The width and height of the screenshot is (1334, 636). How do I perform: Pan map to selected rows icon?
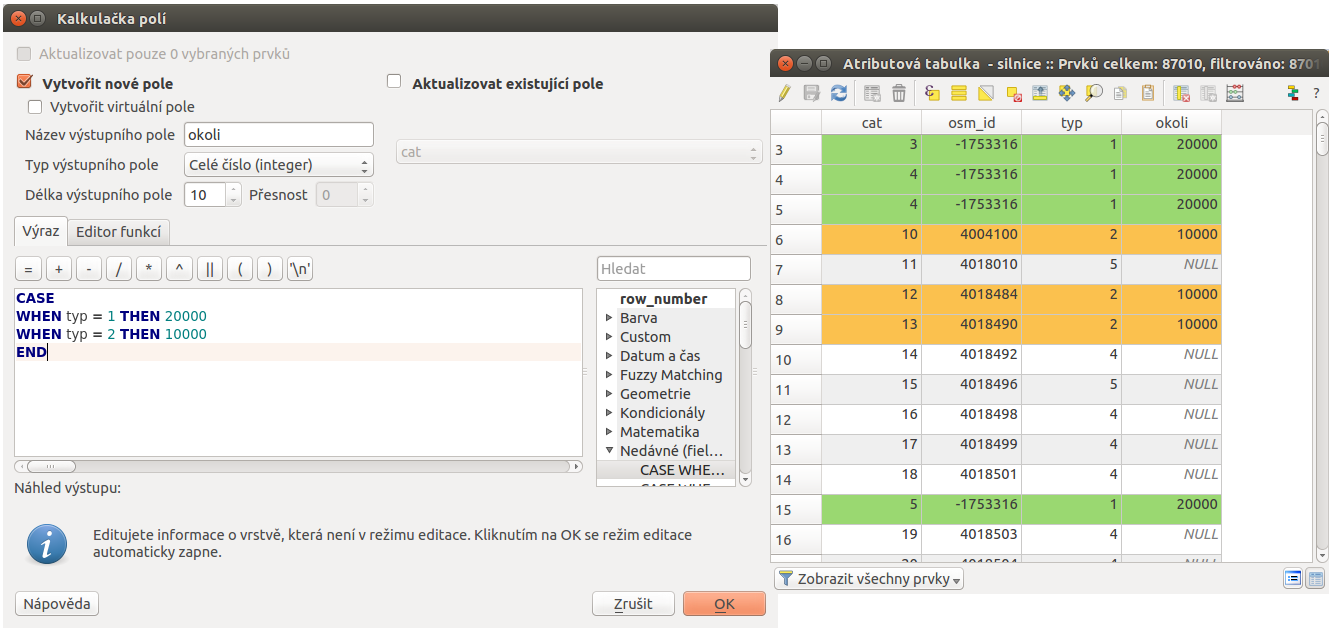1067,93
